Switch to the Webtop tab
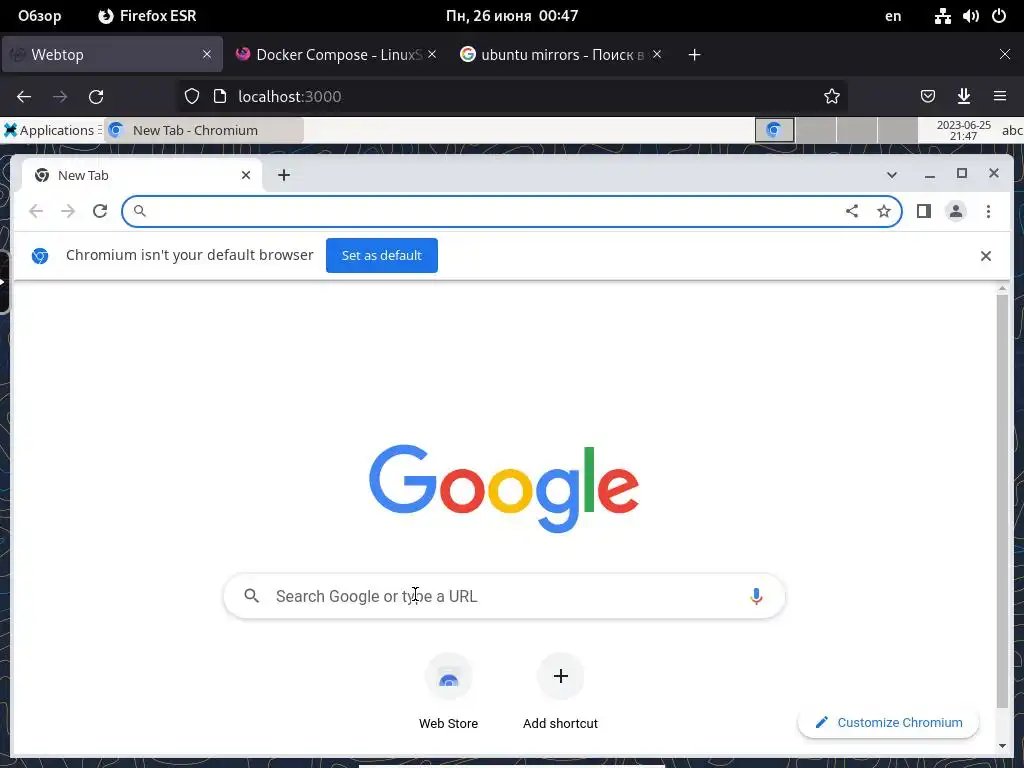1024x768 pixels. 112,54
